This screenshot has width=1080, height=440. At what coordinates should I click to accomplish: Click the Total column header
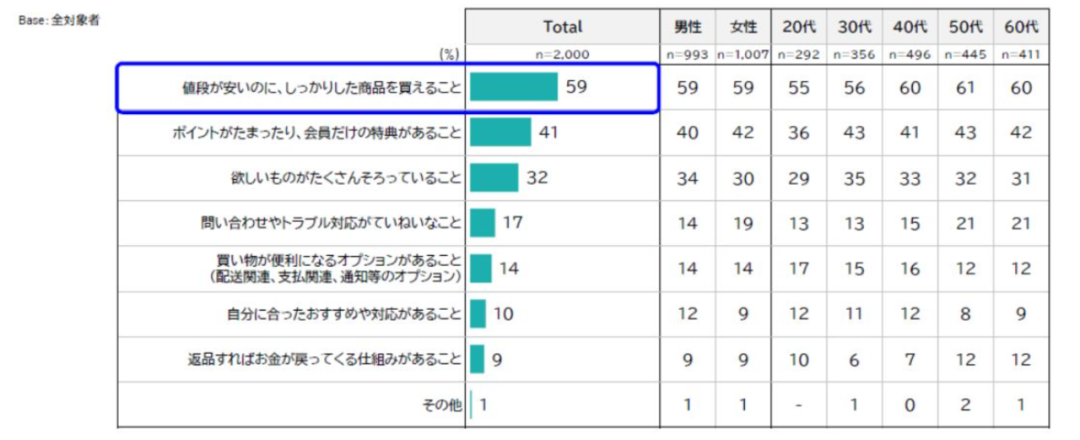pyautogui.click(x=562, y=27)
